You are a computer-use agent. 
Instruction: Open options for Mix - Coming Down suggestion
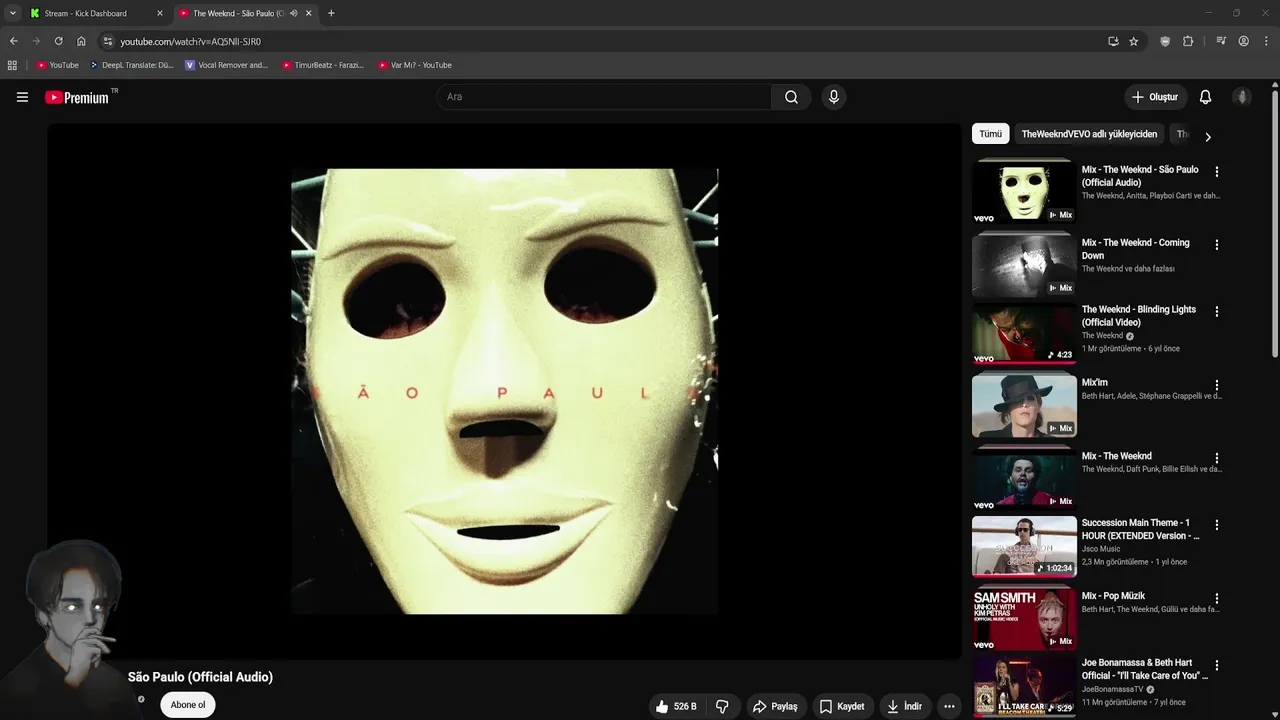tap(1216, 245)
